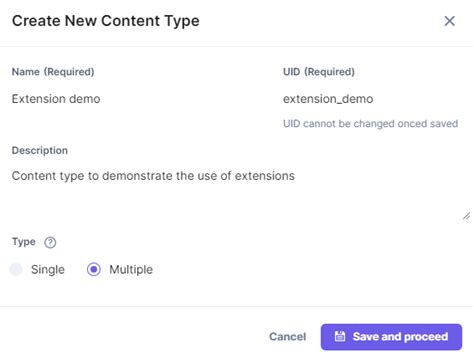Image resolution: width=474 pixels, height=363 pixels.
Task: Close the Create New Content Type dialog
Action: pyautogui.click(x=449, y=21)
